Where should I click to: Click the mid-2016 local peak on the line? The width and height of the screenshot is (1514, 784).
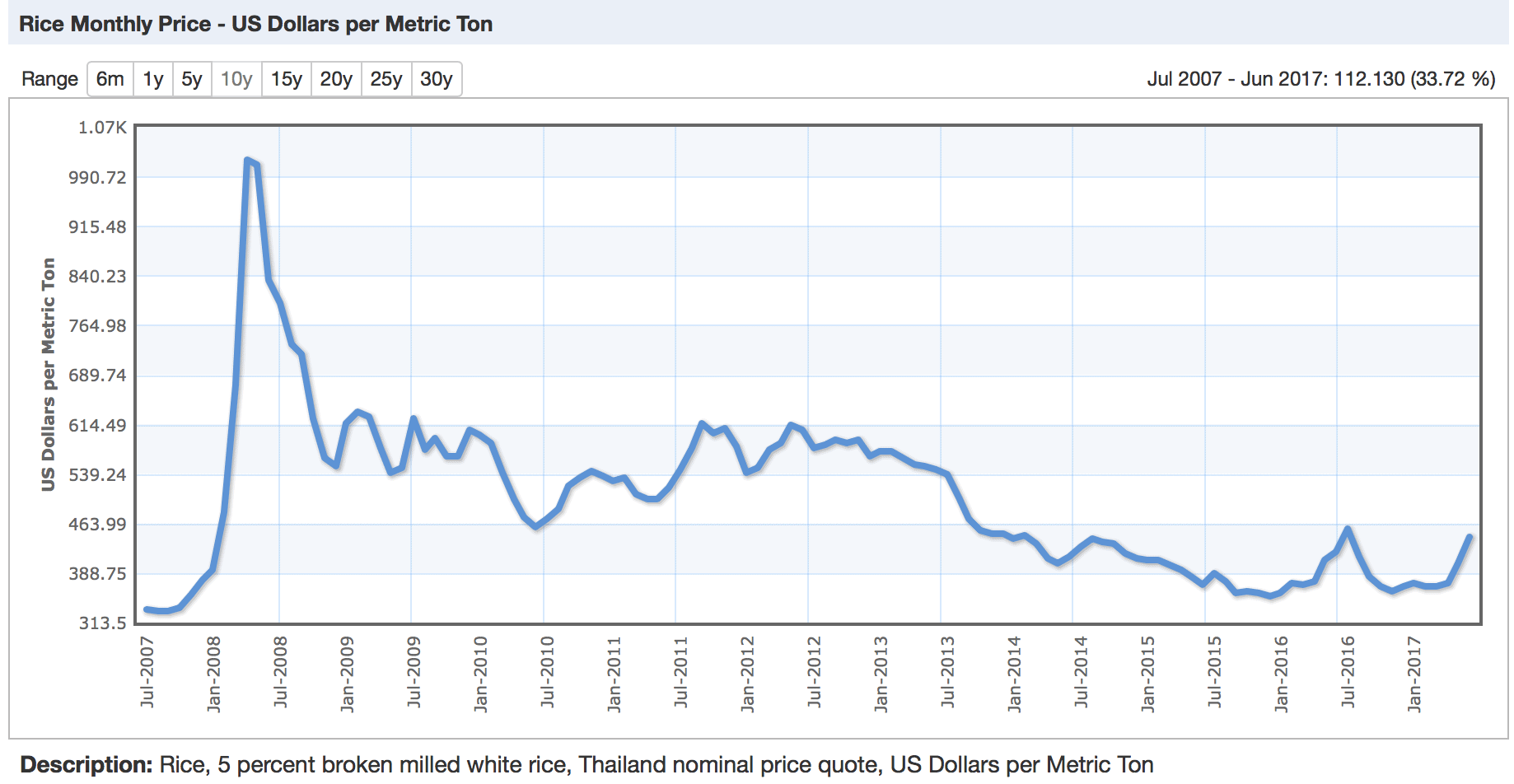click(1348, 529)
